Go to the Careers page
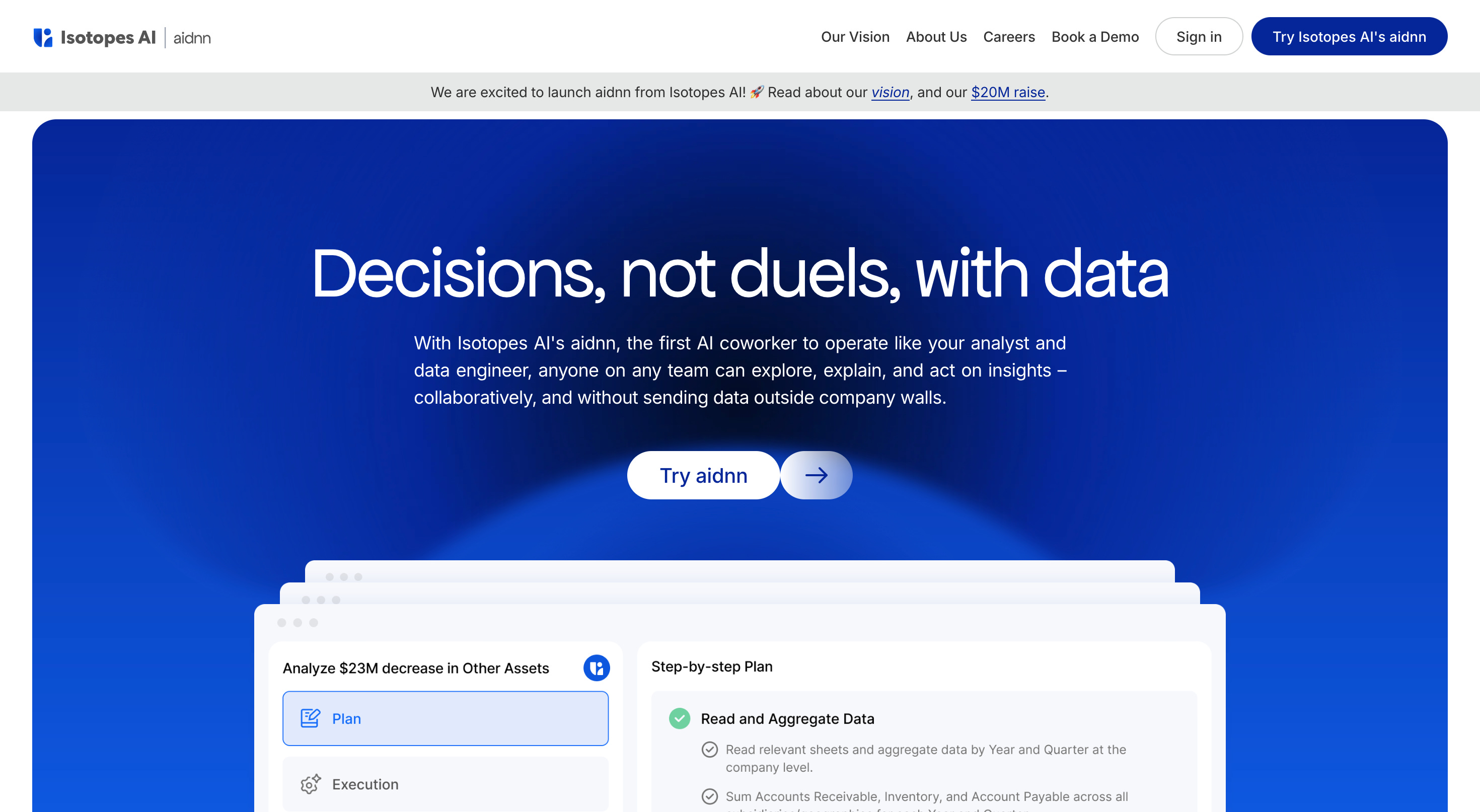Viewport: 1480px width, 812px height. click(x=1008, y=37)
